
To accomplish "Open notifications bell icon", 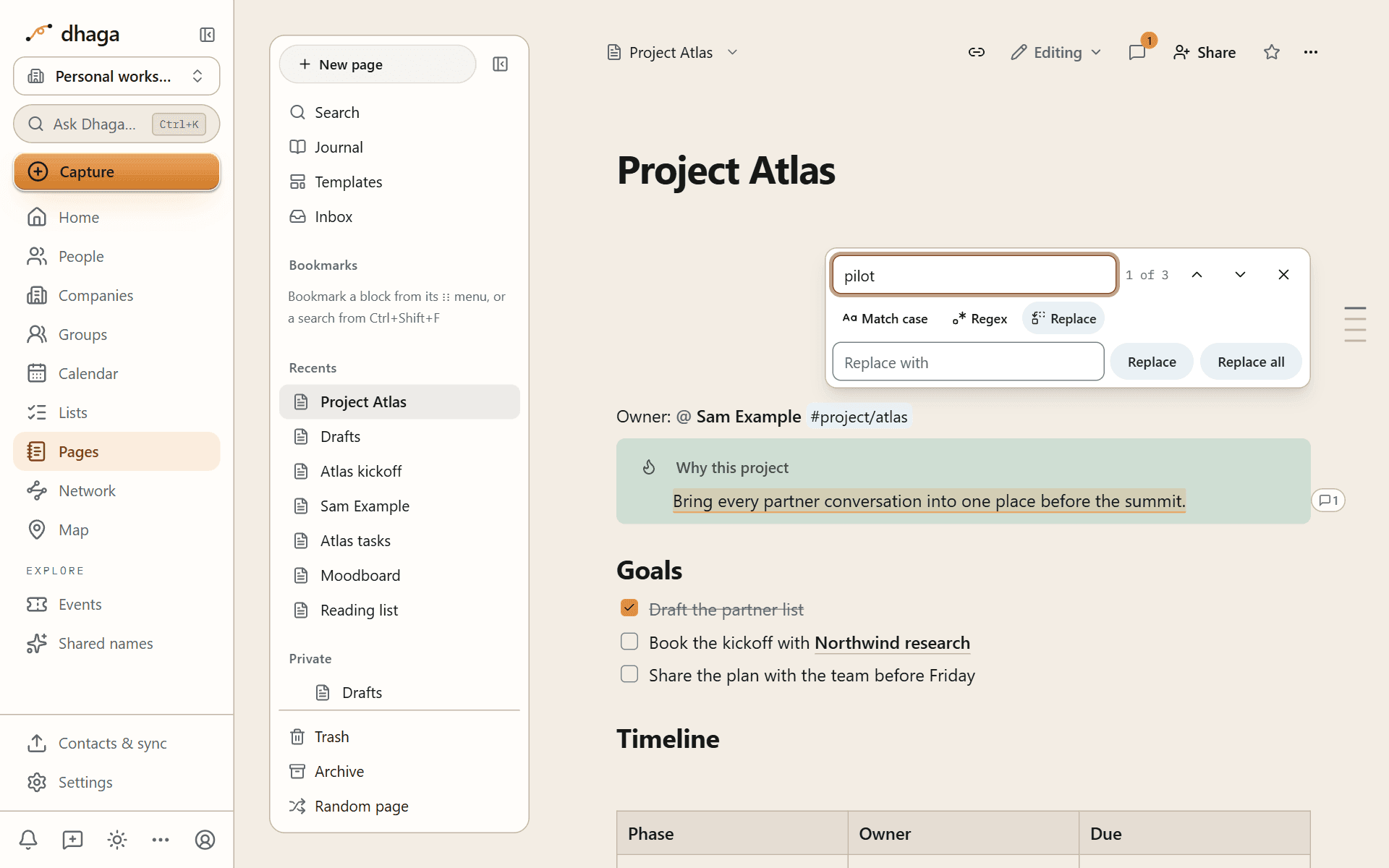I will tap(28, 840).
